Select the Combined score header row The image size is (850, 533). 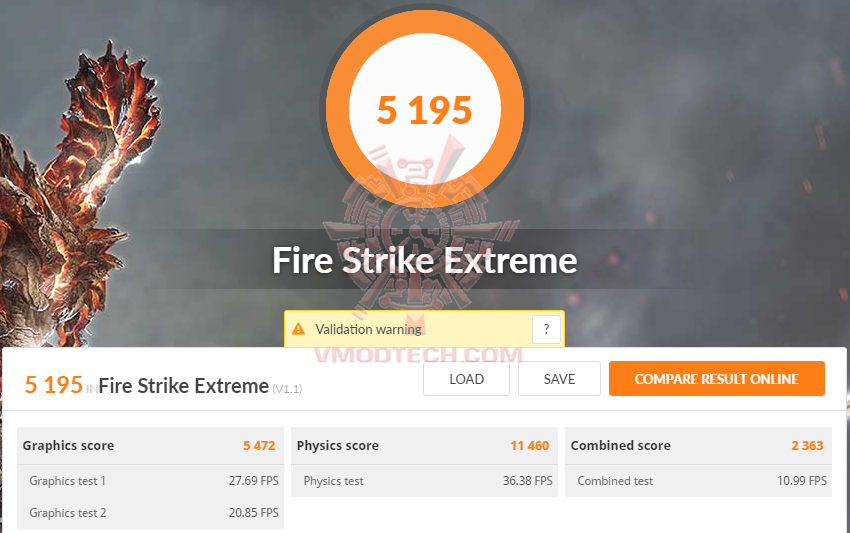(698, 446)
